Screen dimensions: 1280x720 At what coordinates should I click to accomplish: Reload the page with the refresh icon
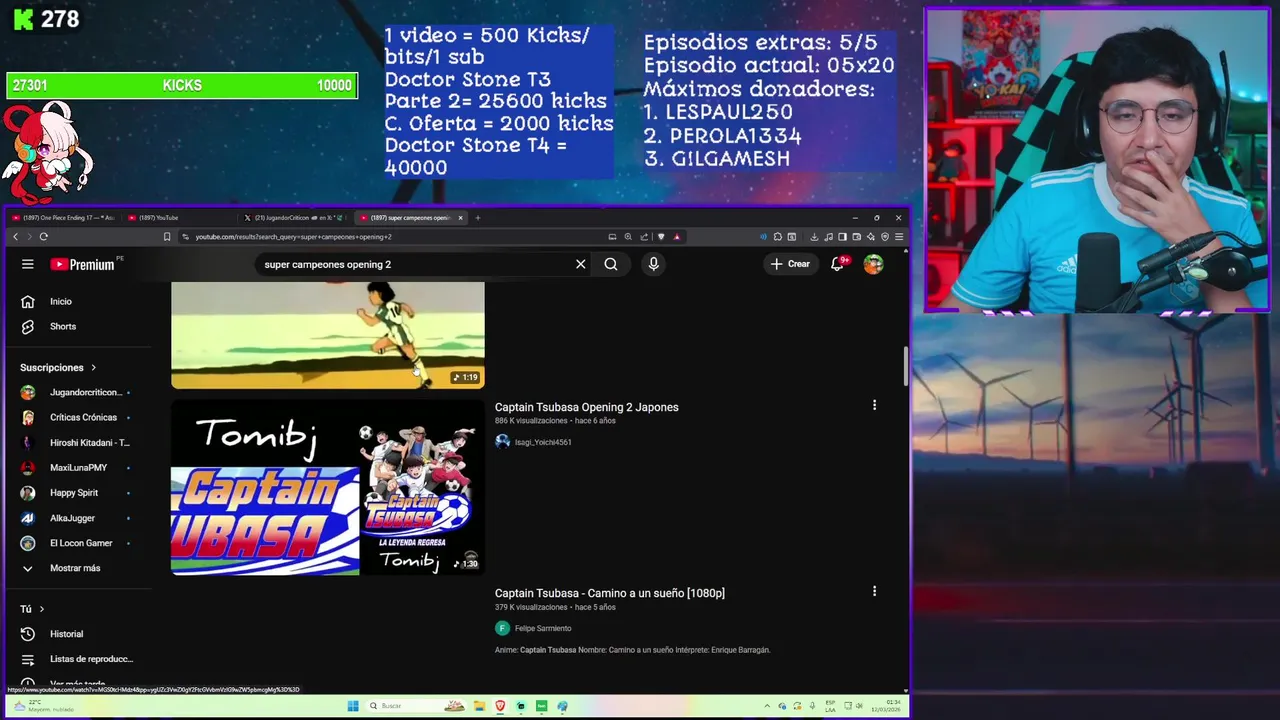[44, 237]
